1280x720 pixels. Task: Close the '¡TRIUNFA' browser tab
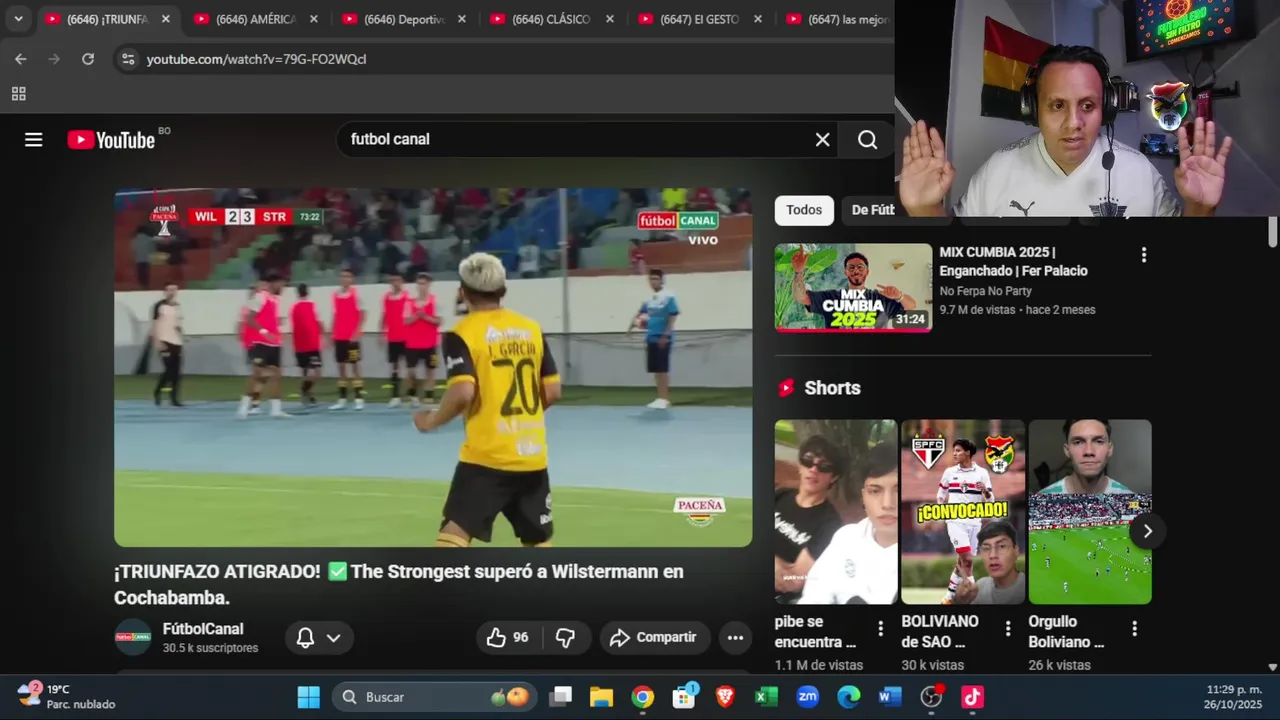[166, 19]
